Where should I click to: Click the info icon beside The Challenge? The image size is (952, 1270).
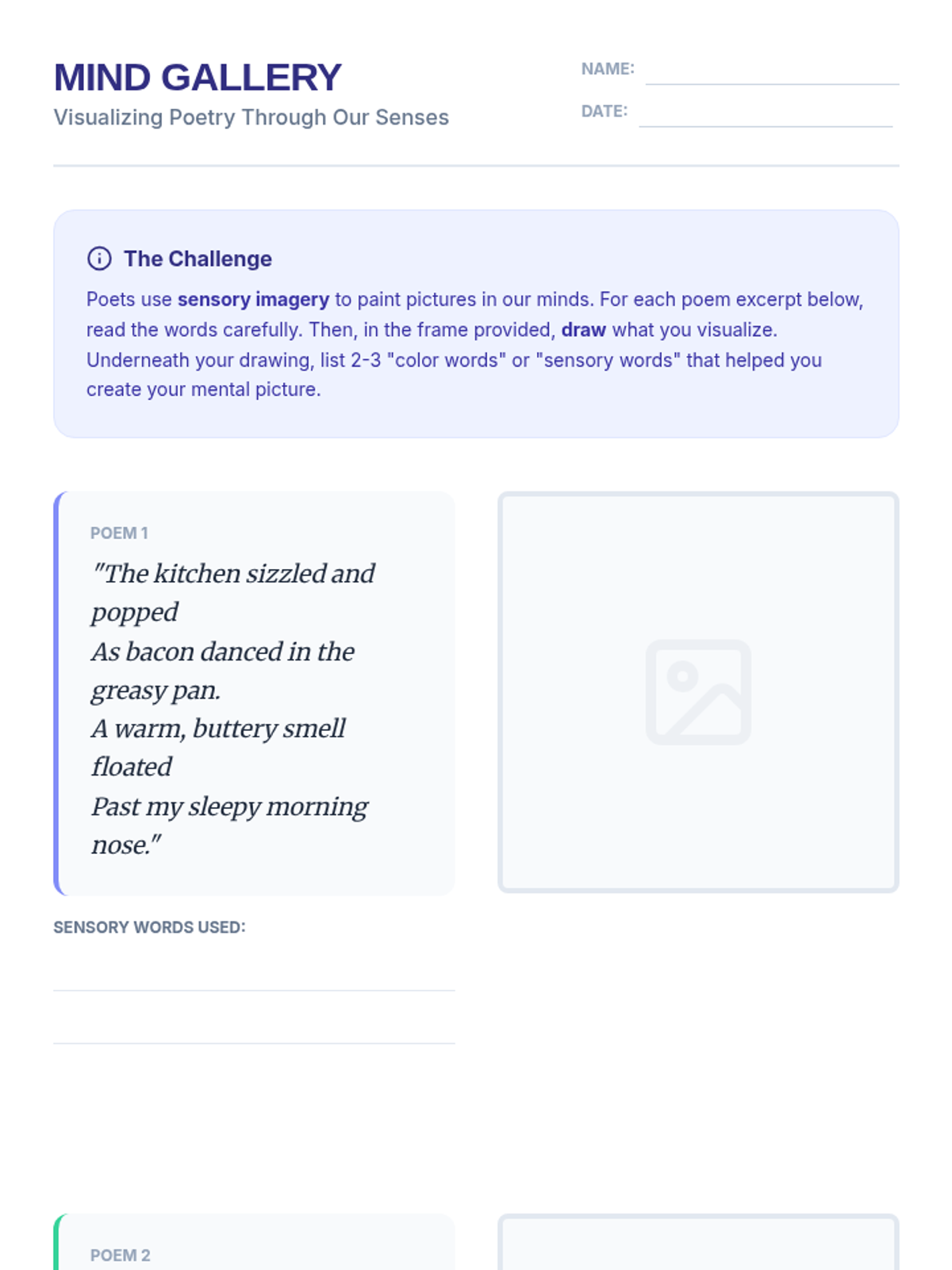pyautogui.click(x=99, y=259)
